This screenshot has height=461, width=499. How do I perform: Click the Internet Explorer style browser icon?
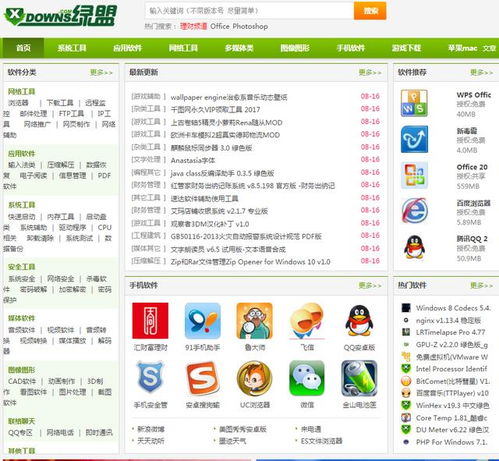pyautogui.click(x=414, y=211)
